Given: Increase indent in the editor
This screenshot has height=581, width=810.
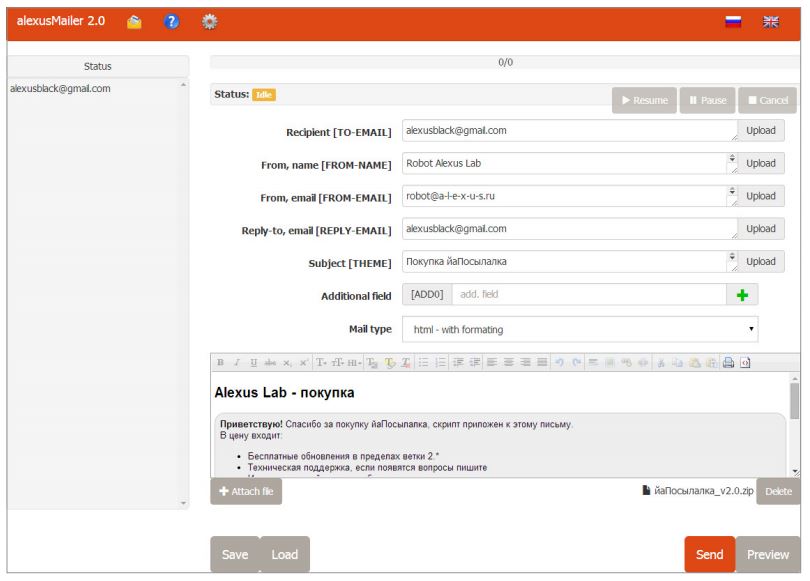Looking at the screenshot, I should click(x=475, y=363).
